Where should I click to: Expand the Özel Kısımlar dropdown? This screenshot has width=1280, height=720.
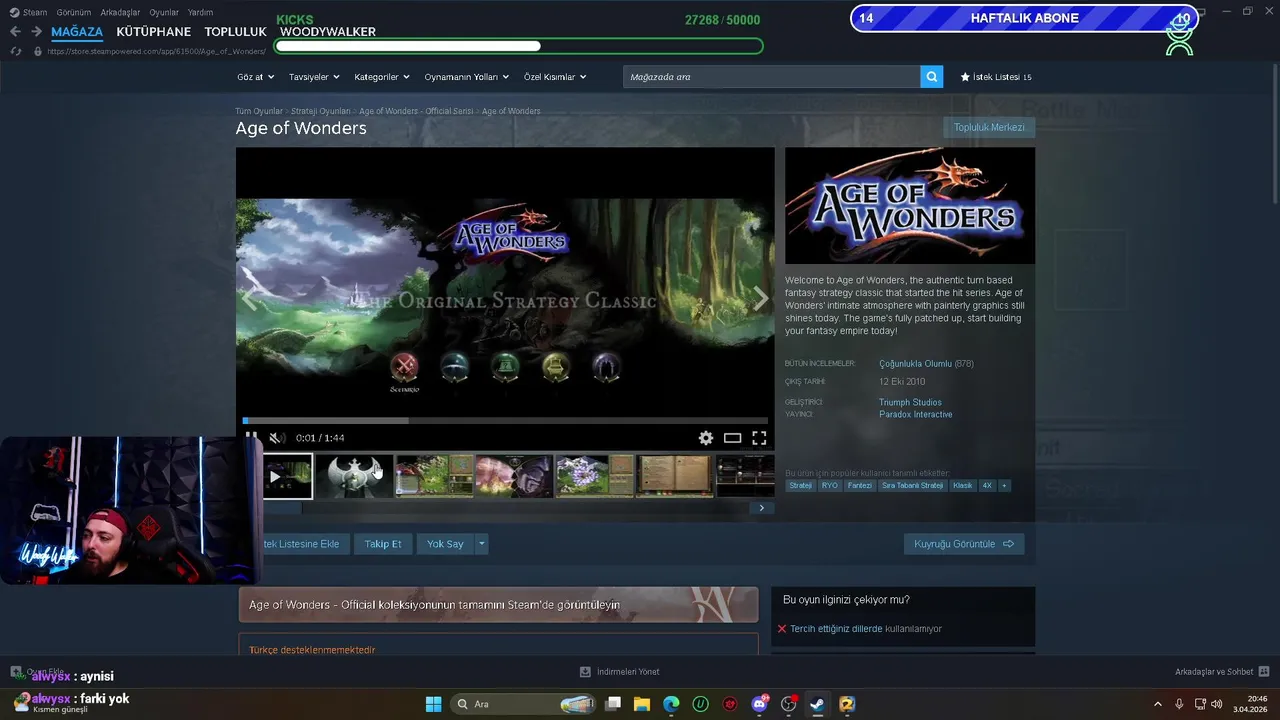[555, 77]
